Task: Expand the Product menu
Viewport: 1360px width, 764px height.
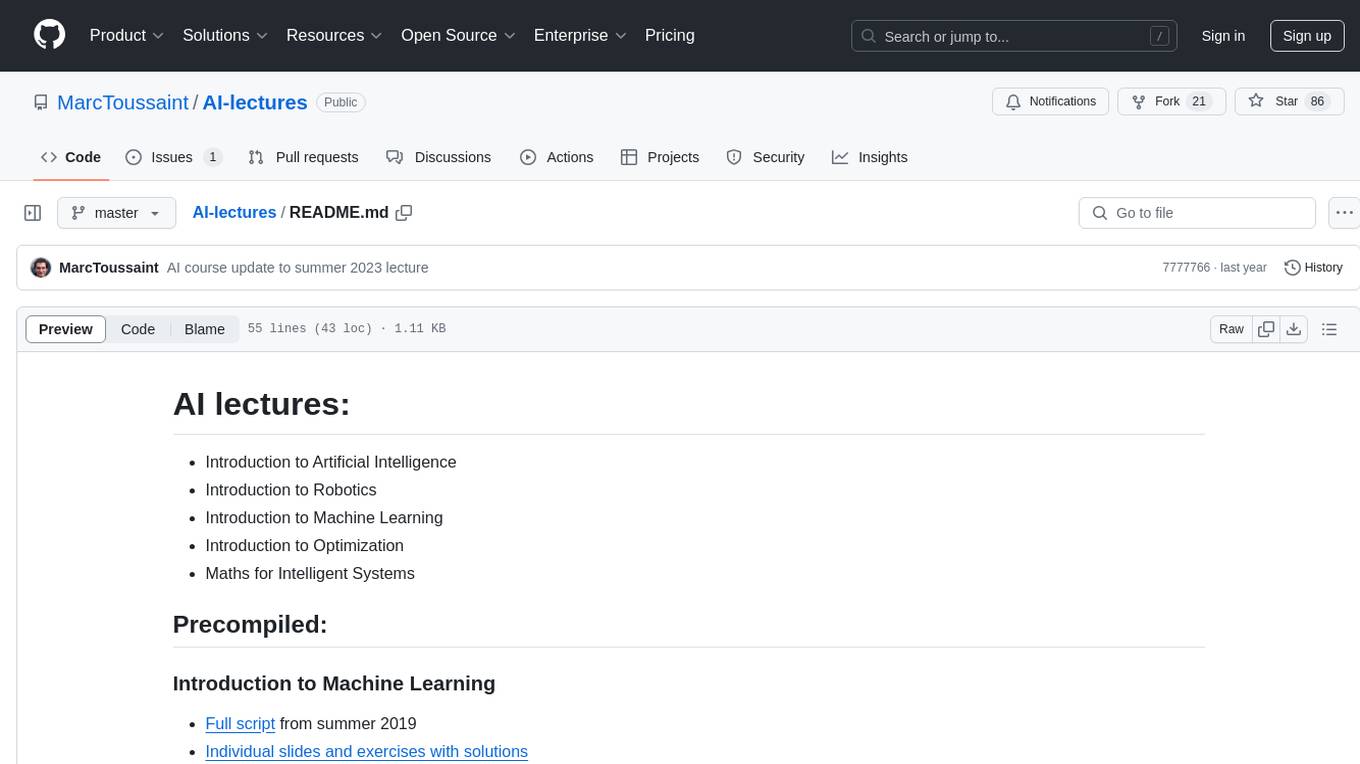Action: tap(127, 35)
